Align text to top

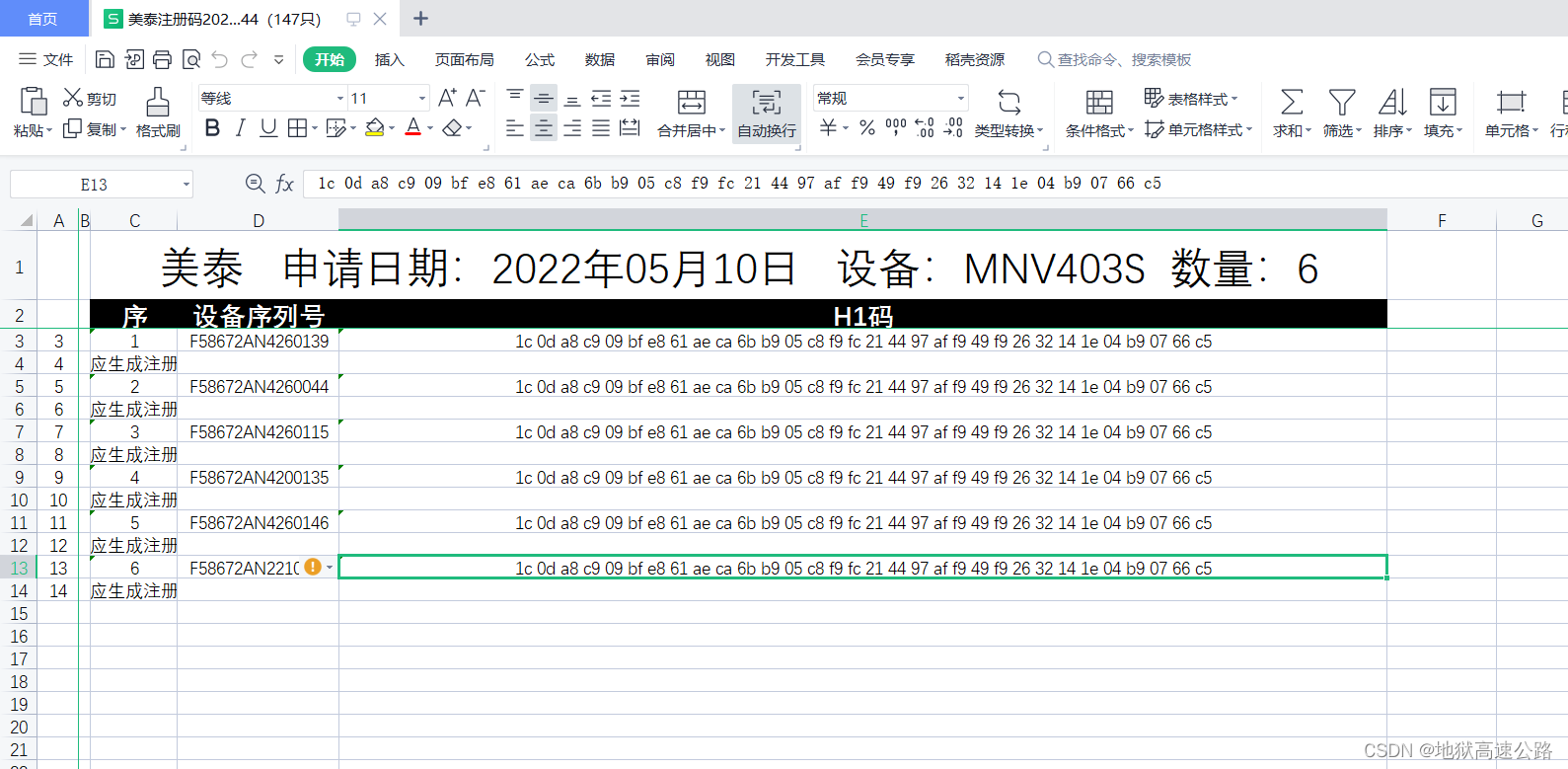click(x=515, y=98)
